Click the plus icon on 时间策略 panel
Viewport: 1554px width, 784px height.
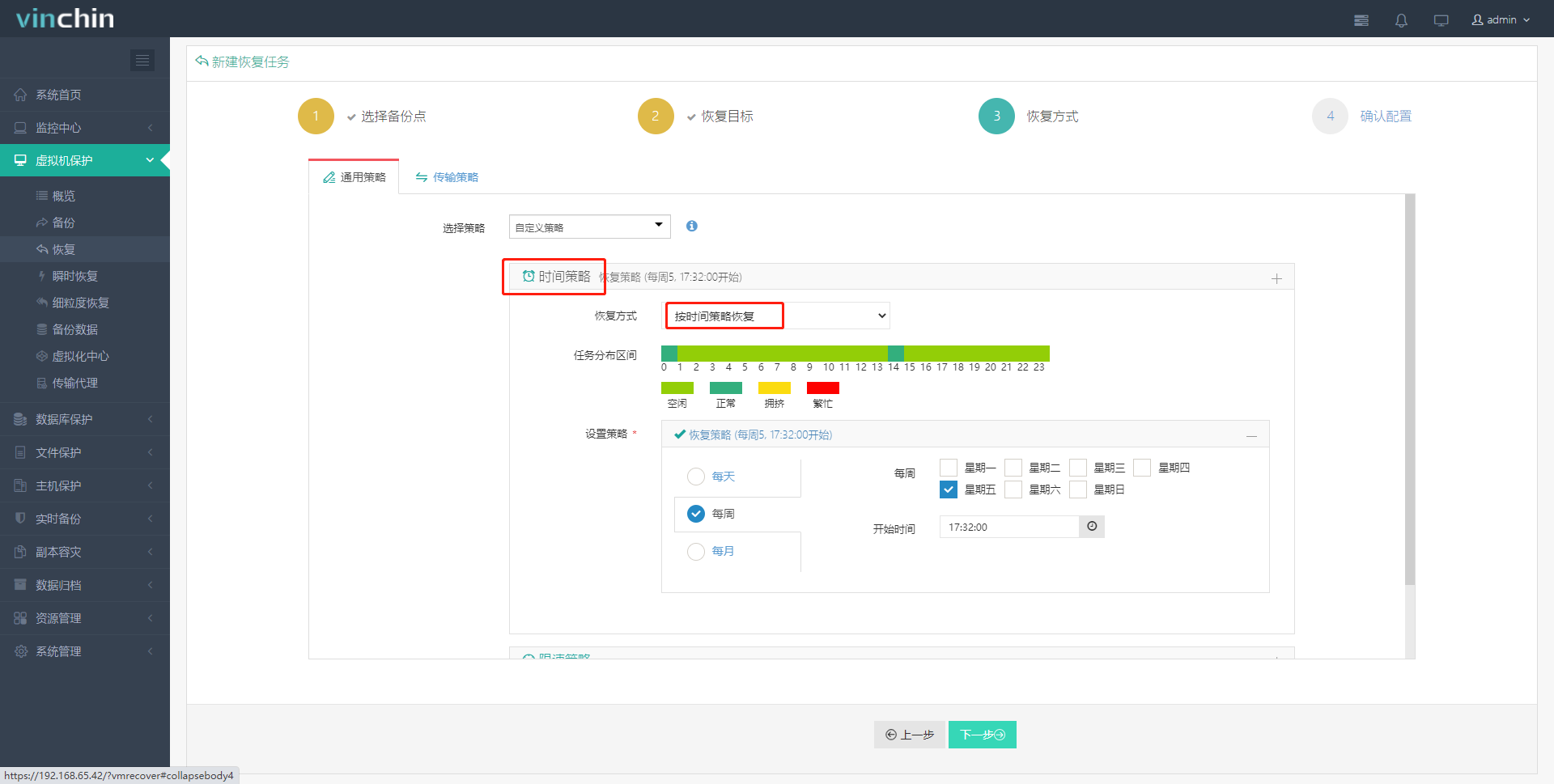(1276, 278)
